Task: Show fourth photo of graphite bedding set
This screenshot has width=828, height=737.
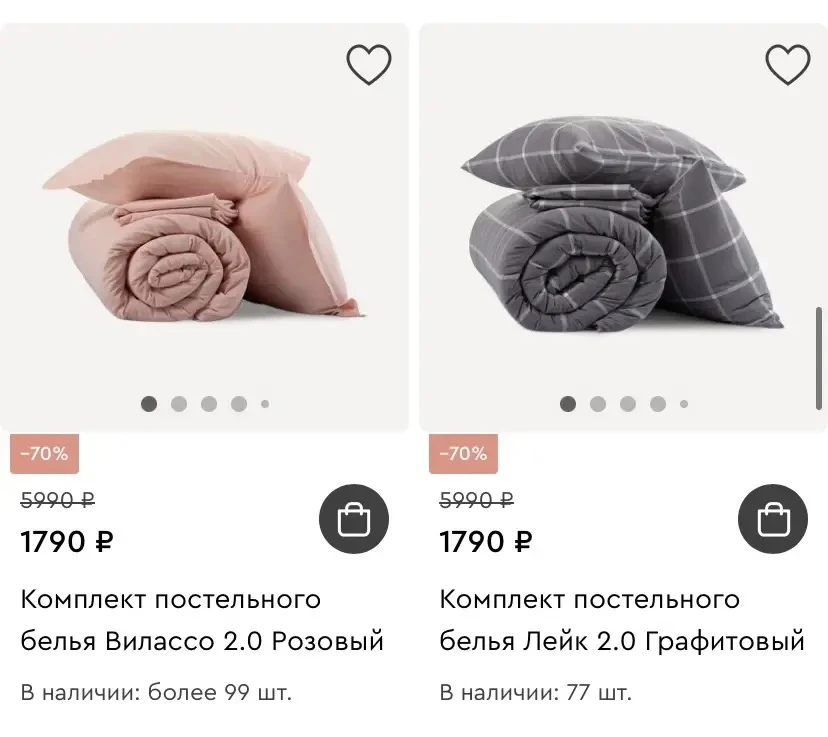Action: point(658,404)
